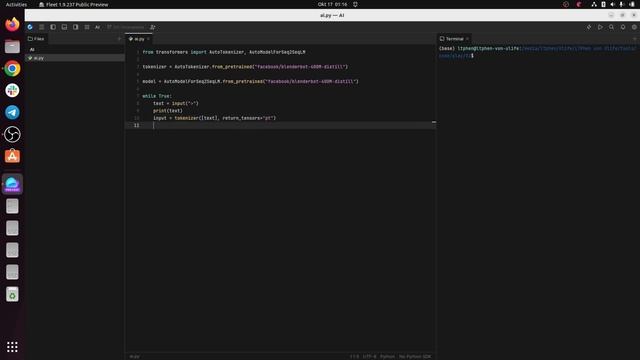
Task: Click the network tray icon
Action: coord(594,4)
